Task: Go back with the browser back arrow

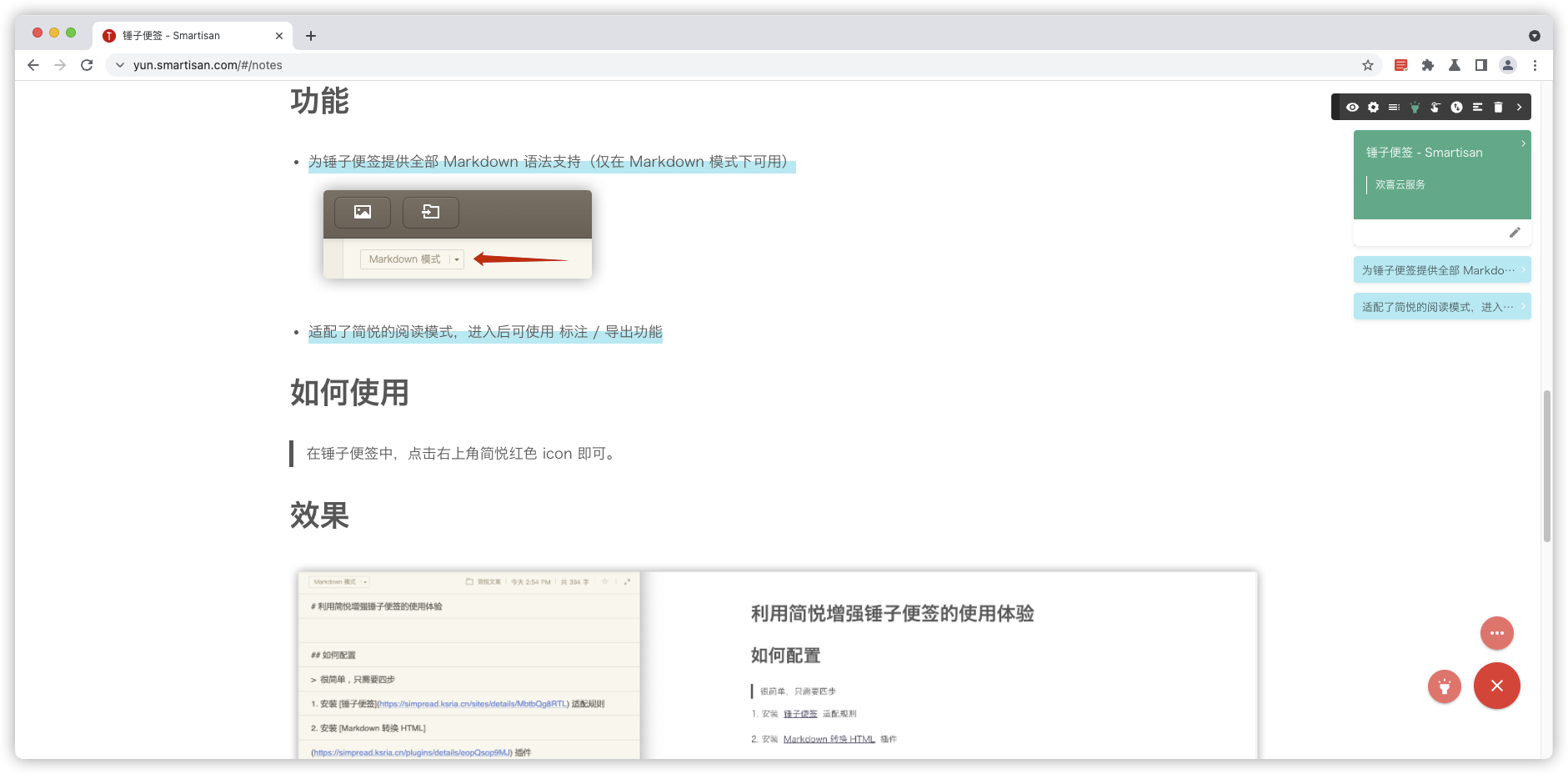Action: (x=33, y=65)
